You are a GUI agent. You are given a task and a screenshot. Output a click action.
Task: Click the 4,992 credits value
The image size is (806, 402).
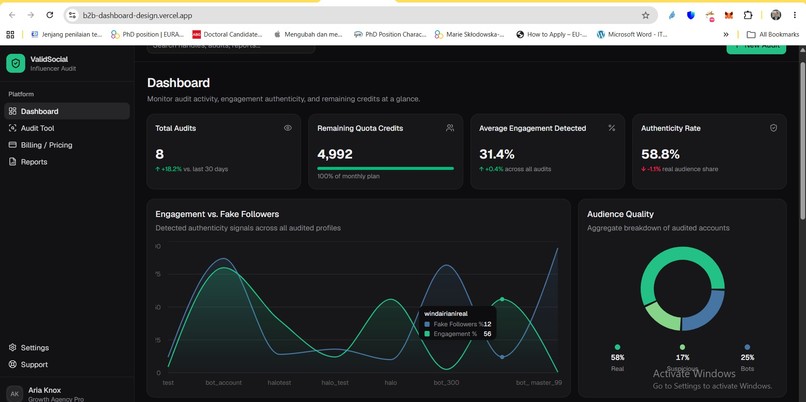[x=335, y=154]
